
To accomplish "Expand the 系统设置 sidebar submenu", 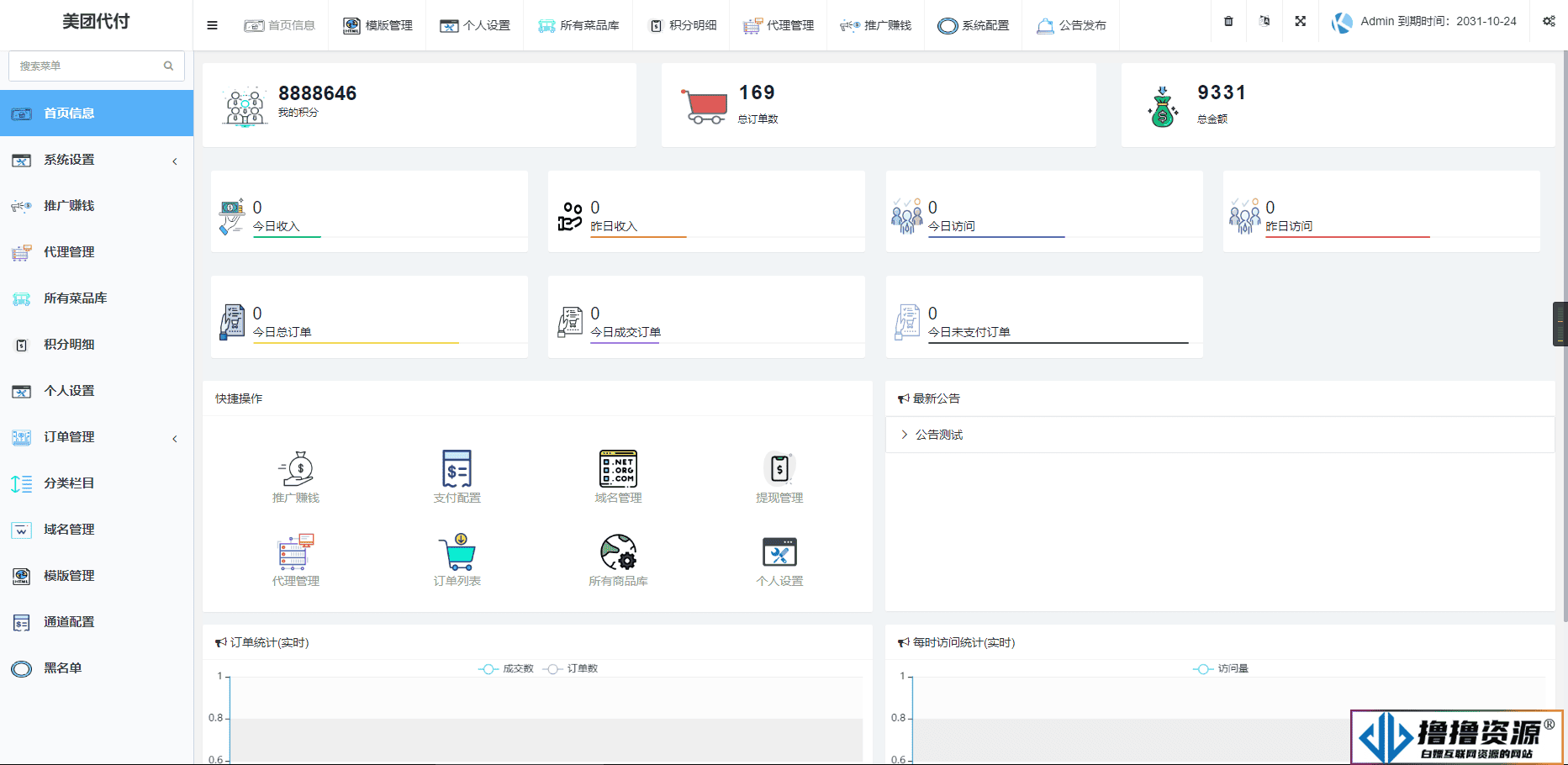I will tap(97, 160).
